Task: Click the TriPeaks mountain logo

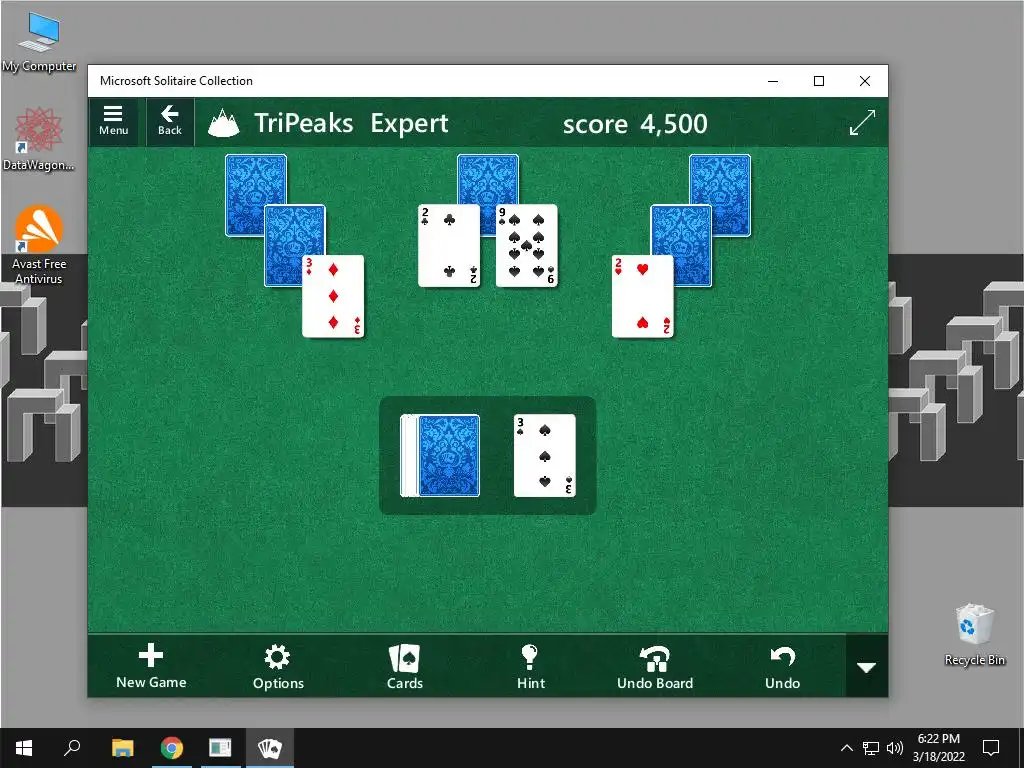Action: [223, 123]
